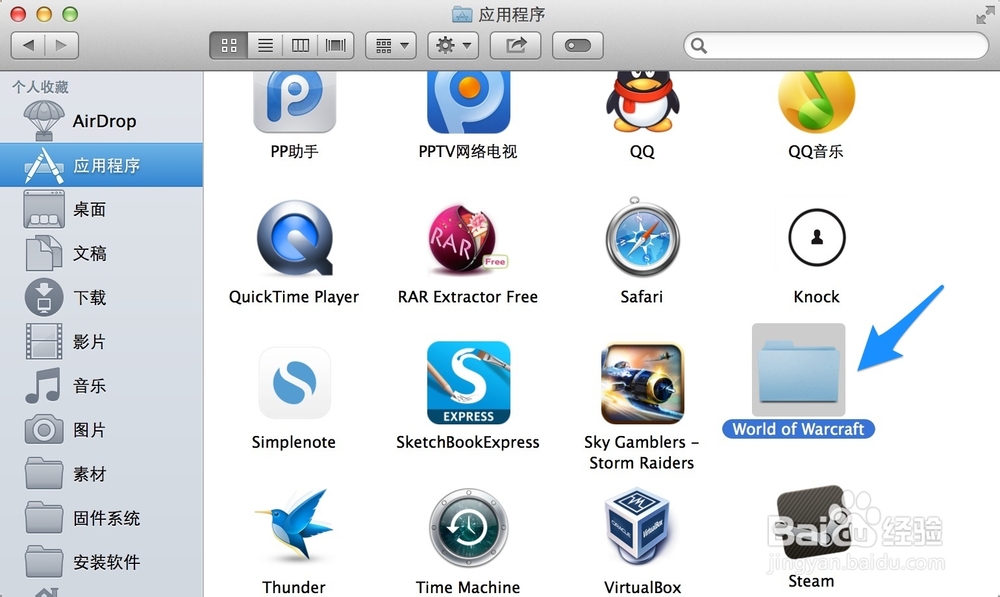Viewport: 1000px width, 597px height.
Task: Select the QQ penguin icon
Action: [x=642, y=101]
